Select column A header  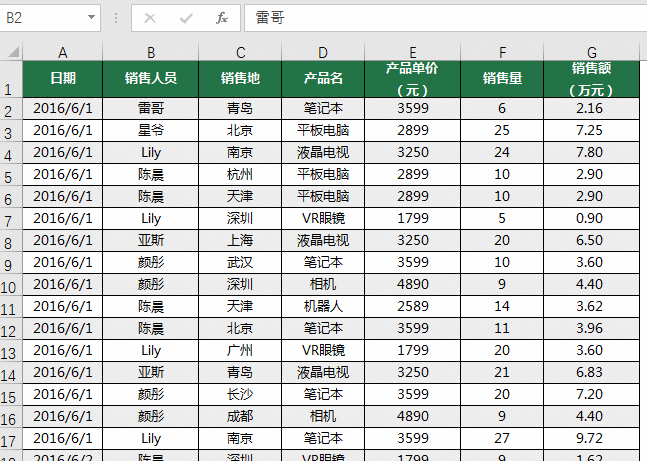pyautogui.click(x=62, y=52)
